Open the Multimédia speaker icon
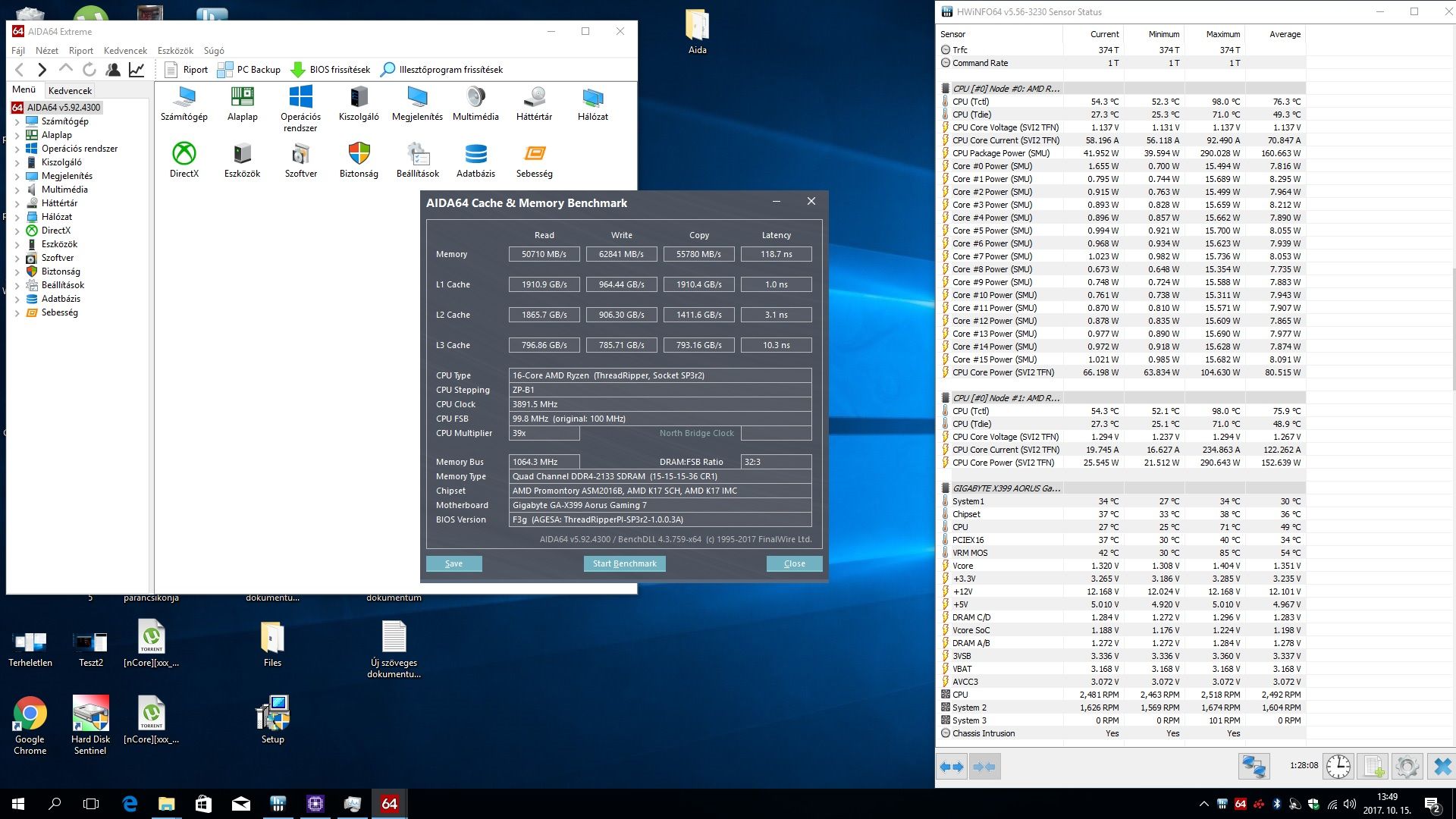1456x819 pixels. click(x=475, y=104)
